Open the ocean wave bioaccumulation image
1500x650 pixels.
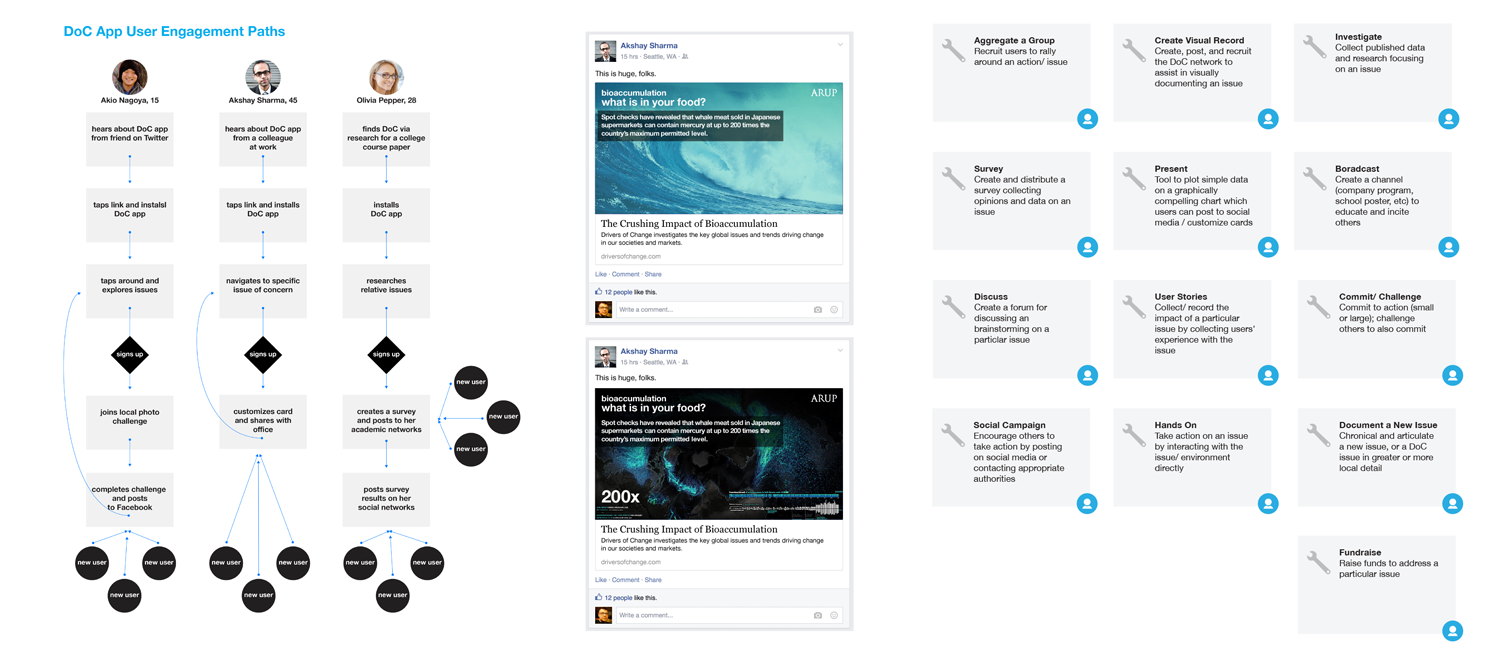pyautogui.click(x=719, y=148)
